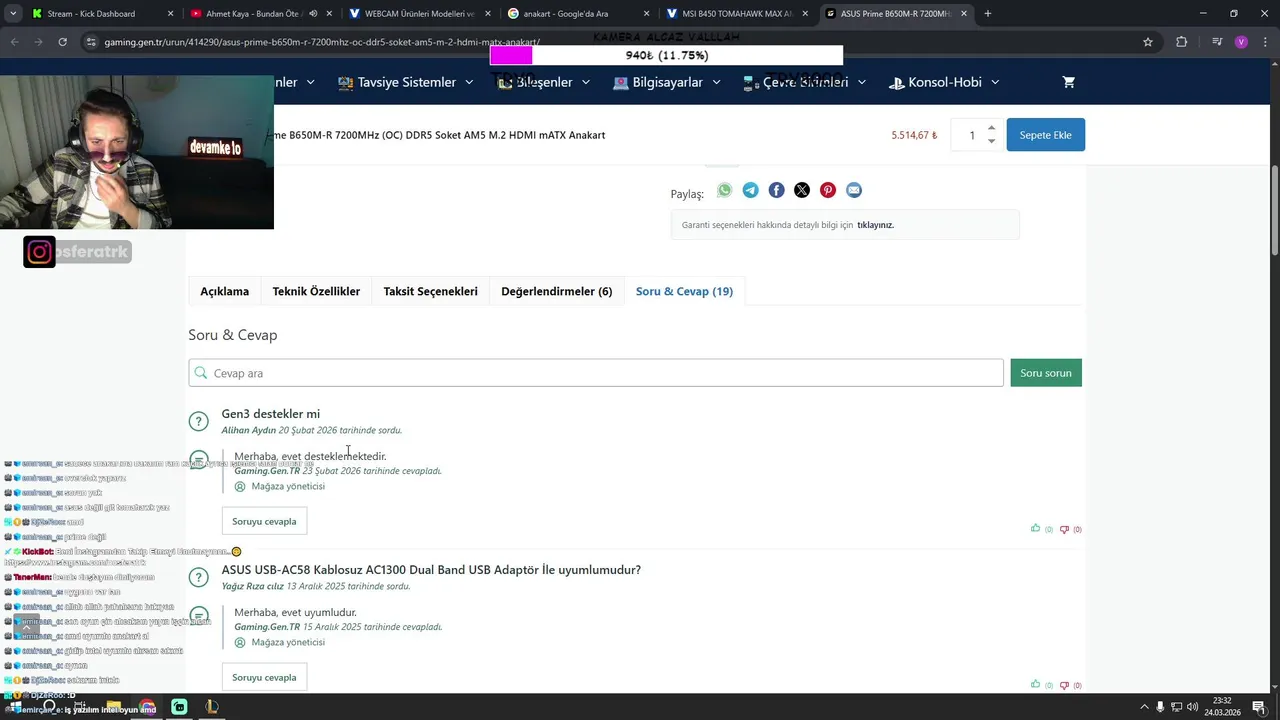Open Chrome three-dot menu
This screenshot has height=720, width=1280.
click(x=1265, y=42)
